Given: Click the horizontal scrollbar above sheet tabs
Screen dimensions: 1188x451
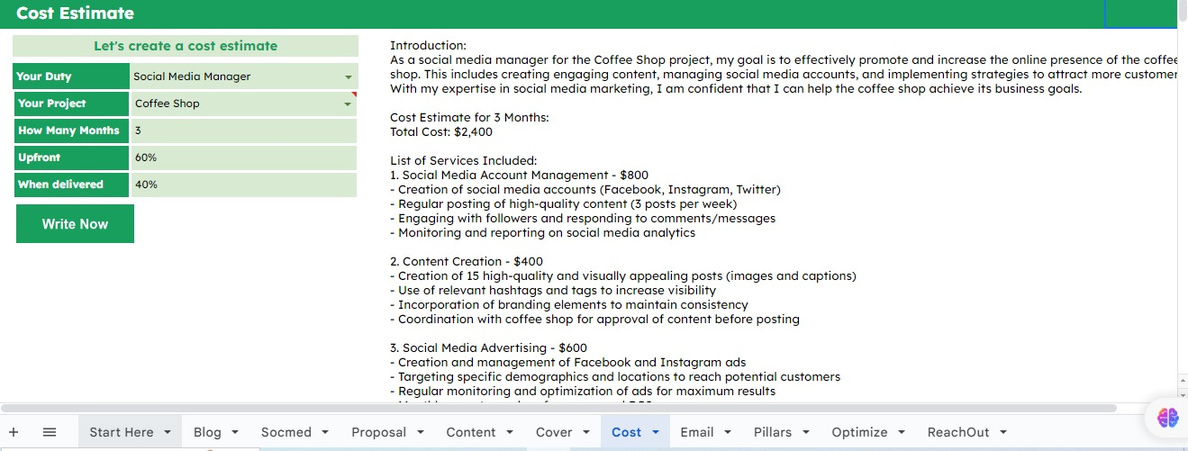Looking at the screenshot, I should pyautogui.click(x=559, y=408).
